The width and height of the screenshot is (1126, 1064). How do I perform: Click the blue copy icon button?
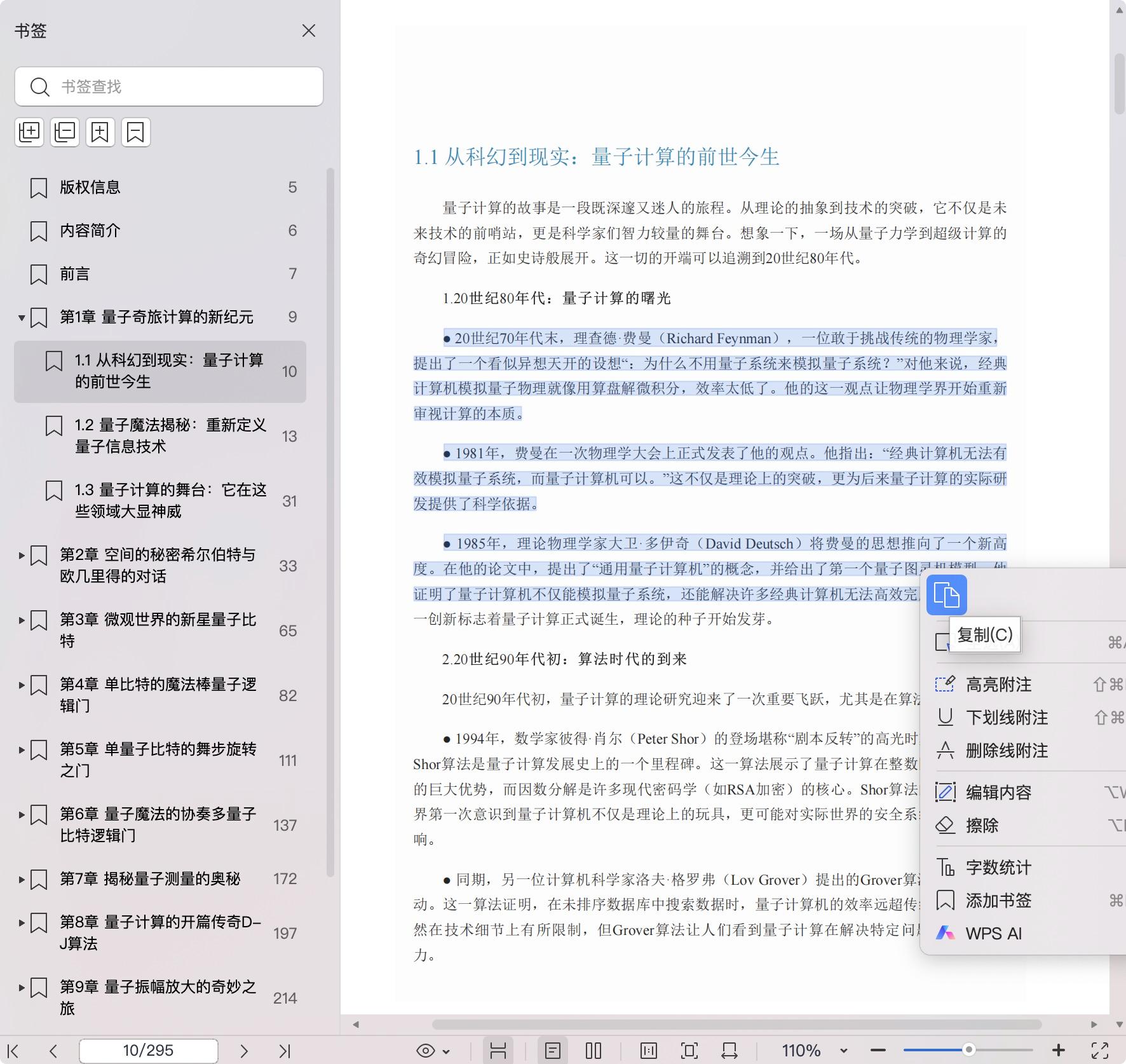pyautogui.click(x=946, y=596)
